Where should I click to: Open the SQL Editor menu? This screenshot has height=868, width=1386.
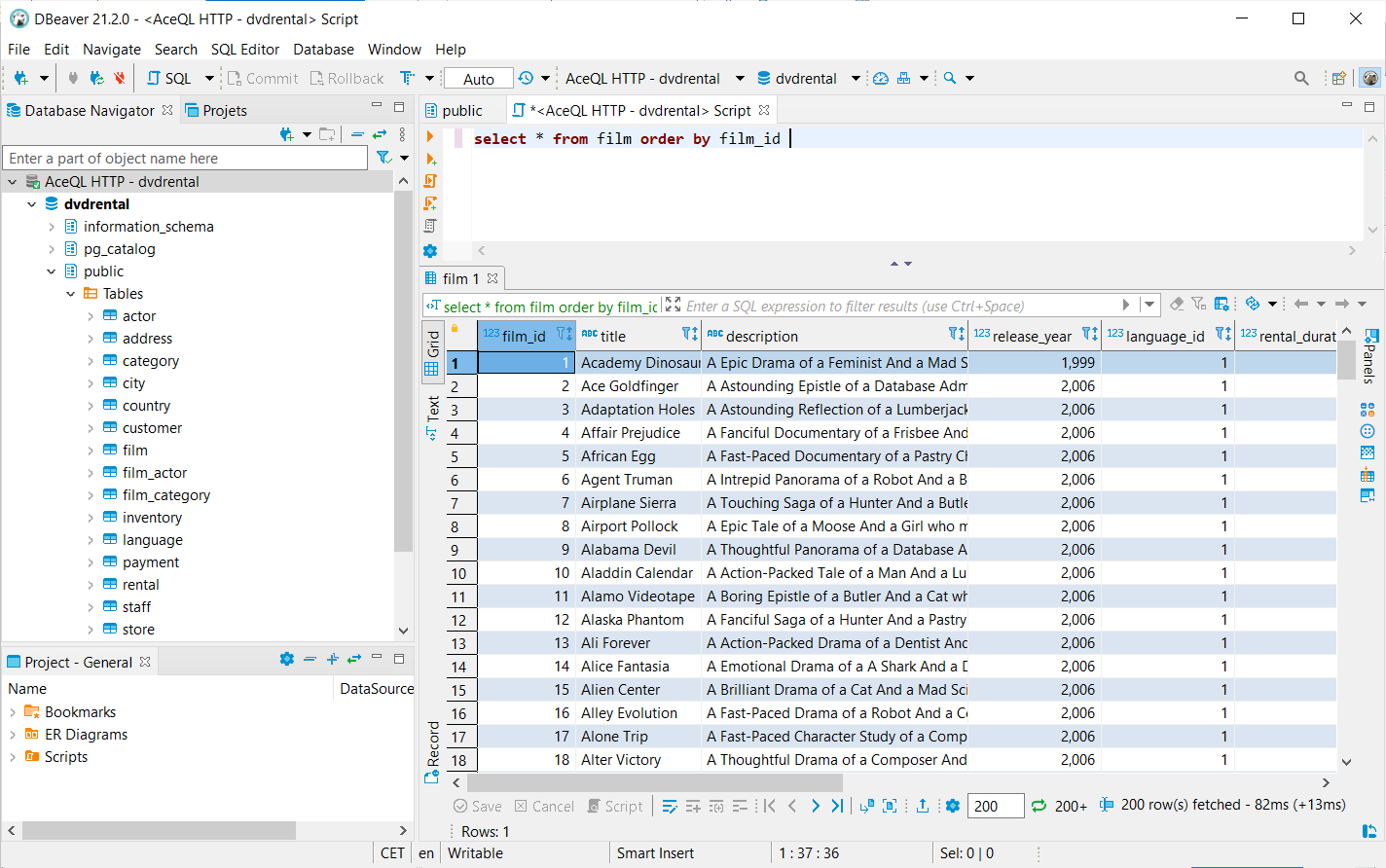pos(244,50)
